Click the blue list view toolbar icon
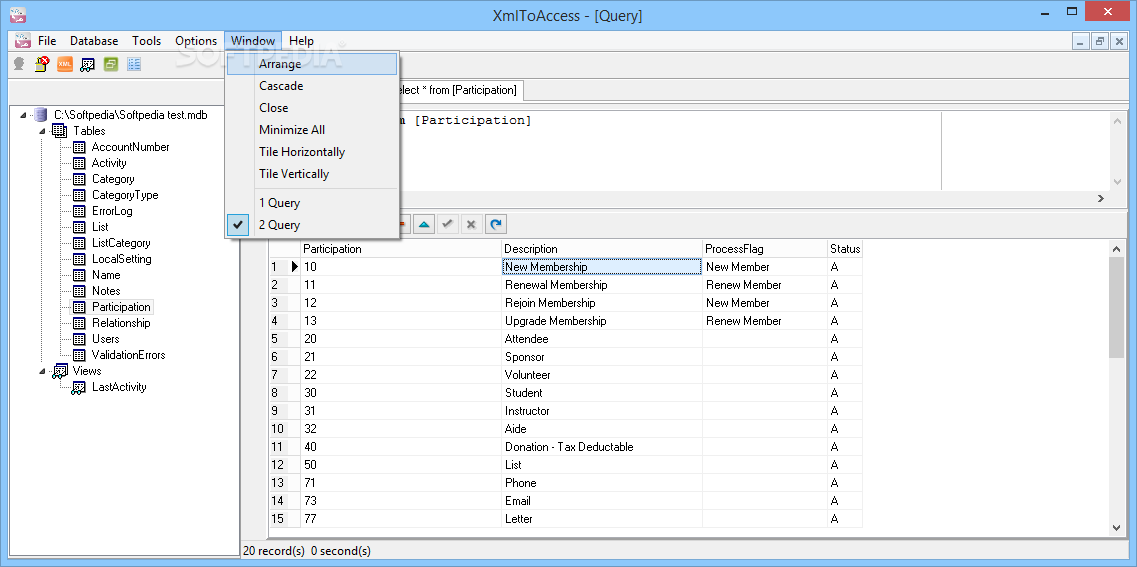The height and width of the screenshot is (567, 1137). pyautogui.click(x=133, y=65)
